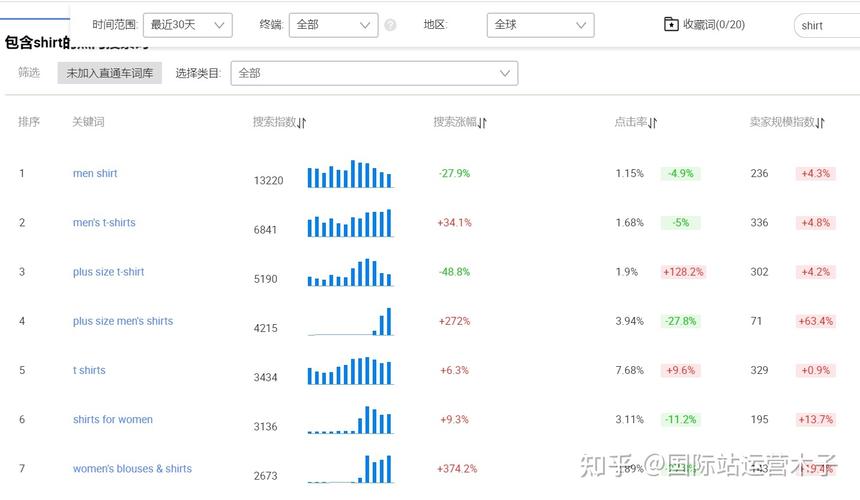Click the women's blouses & shirts trend chart

(350, 469)
